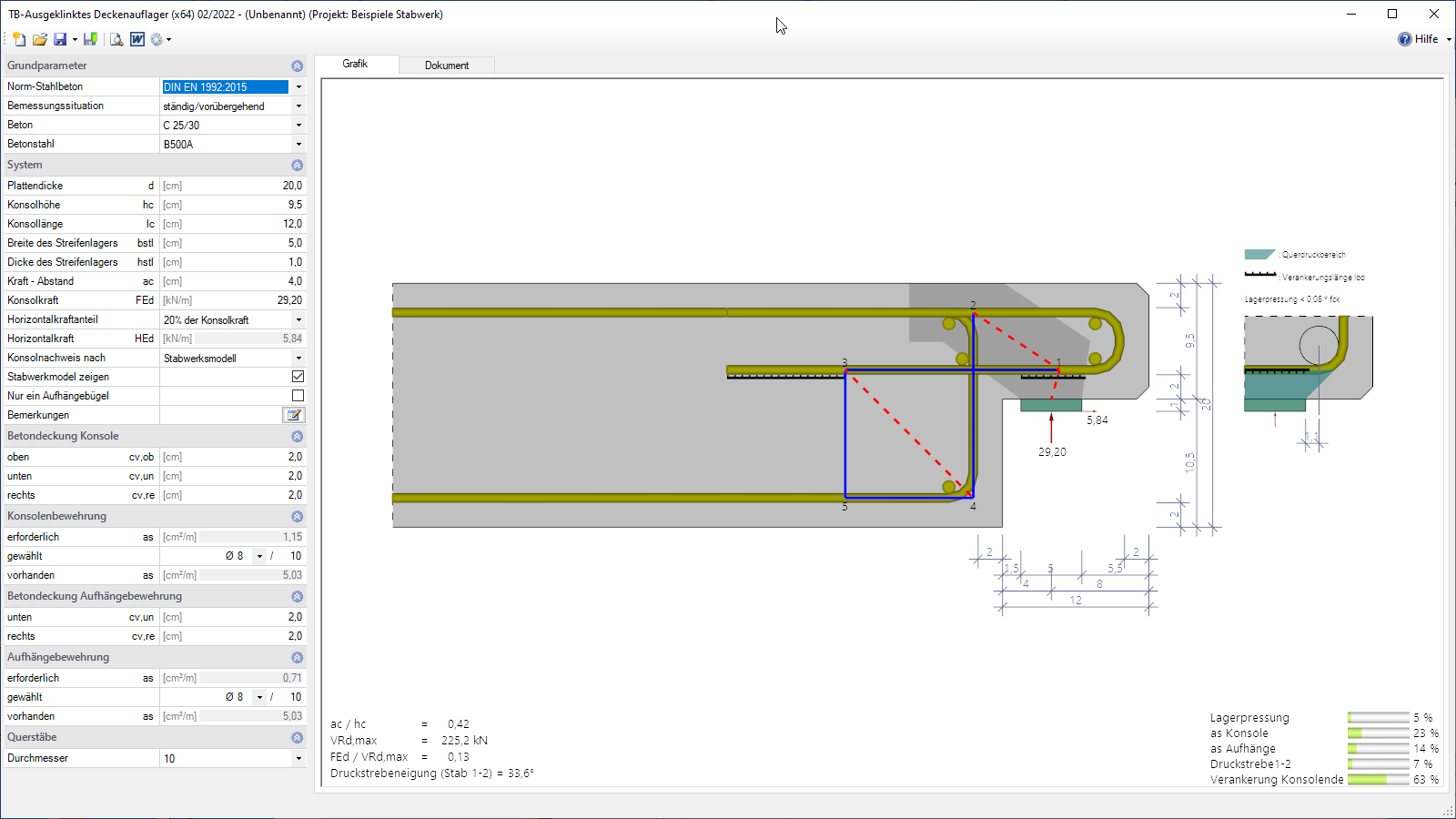
Task: Click the VRd,max result line
Action: click(409, 741)
